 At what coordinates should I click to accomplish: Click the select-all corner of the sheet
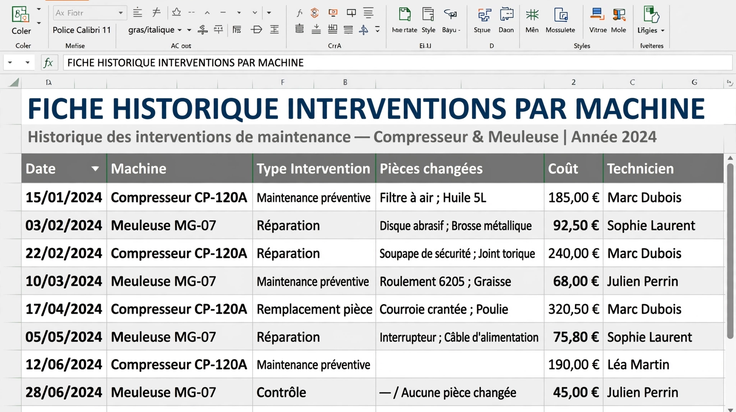coord(14,83)
